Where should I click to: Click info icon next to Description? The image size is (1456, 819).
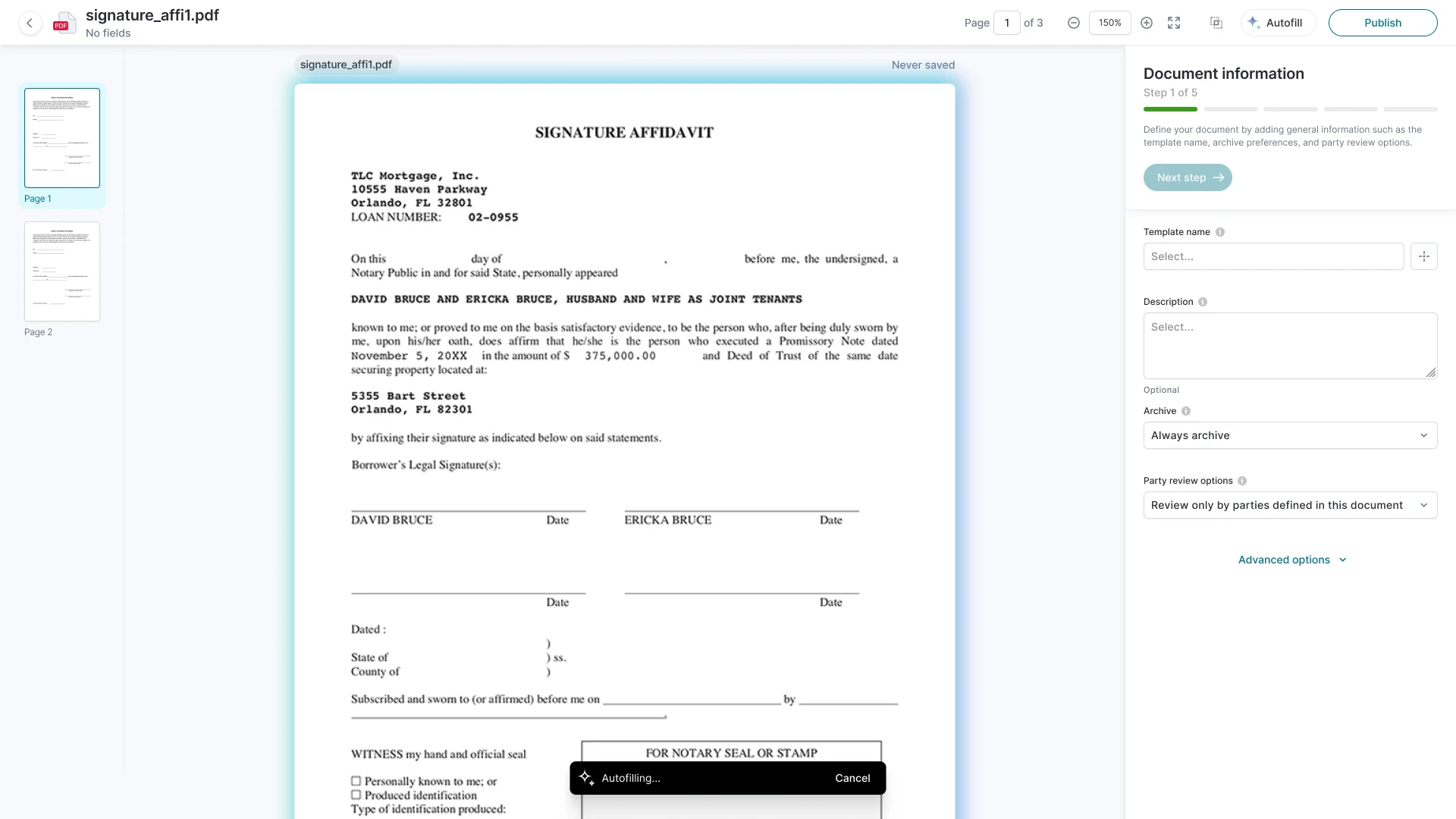[x=1203, y=302]
